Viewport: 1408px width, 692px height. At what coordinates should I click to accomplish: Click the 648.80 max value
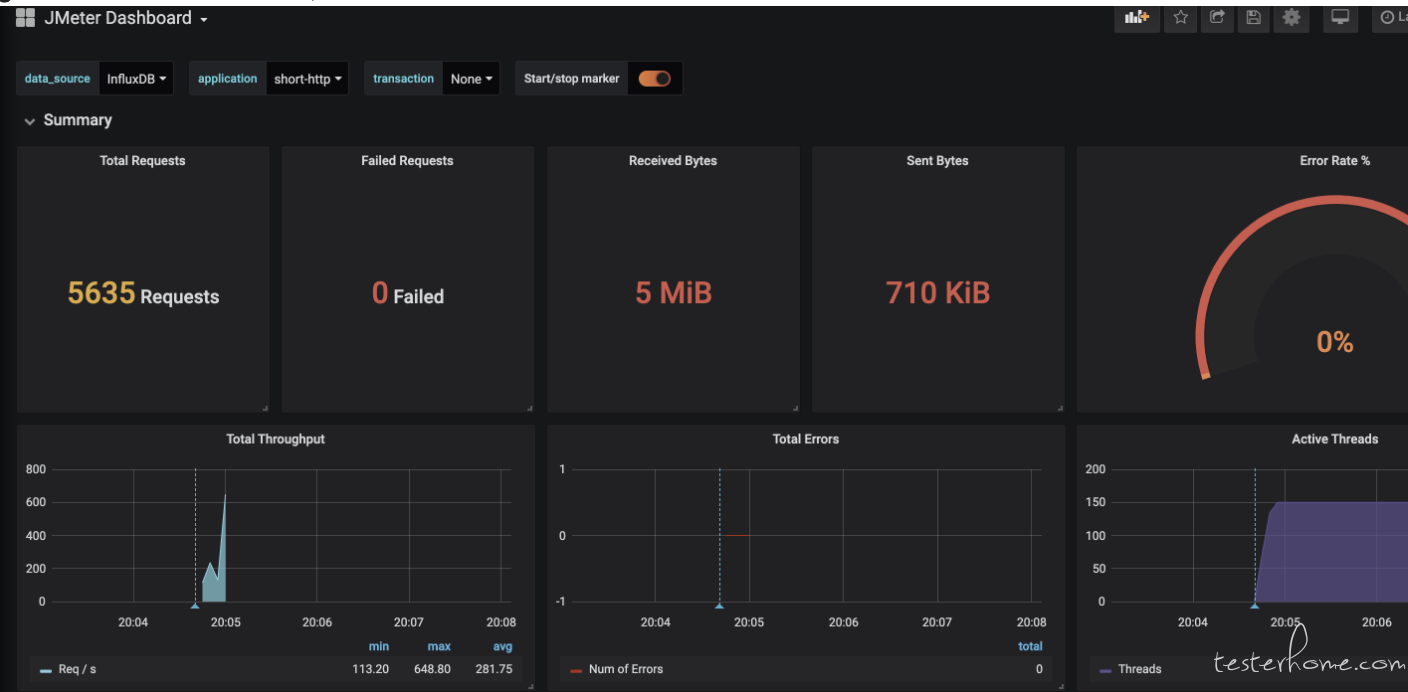434,669
